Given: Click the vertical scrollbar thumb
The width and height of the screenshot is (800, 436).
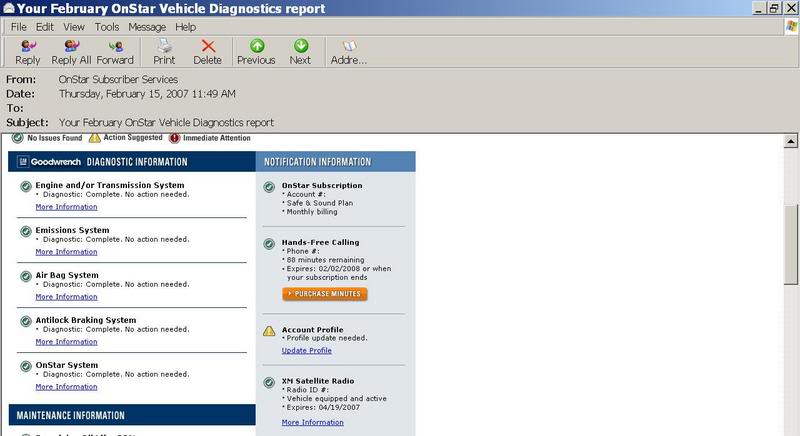Looking at the screenshot, I should point(791,245).
